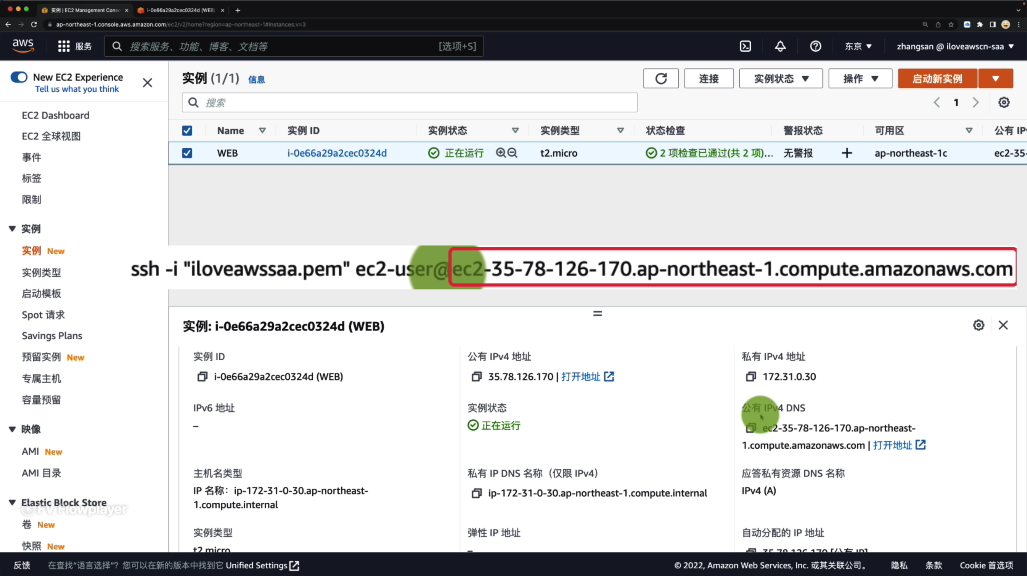1027x576 pixels.
Task: Sort by availability zone column
Action: [969, 131]
